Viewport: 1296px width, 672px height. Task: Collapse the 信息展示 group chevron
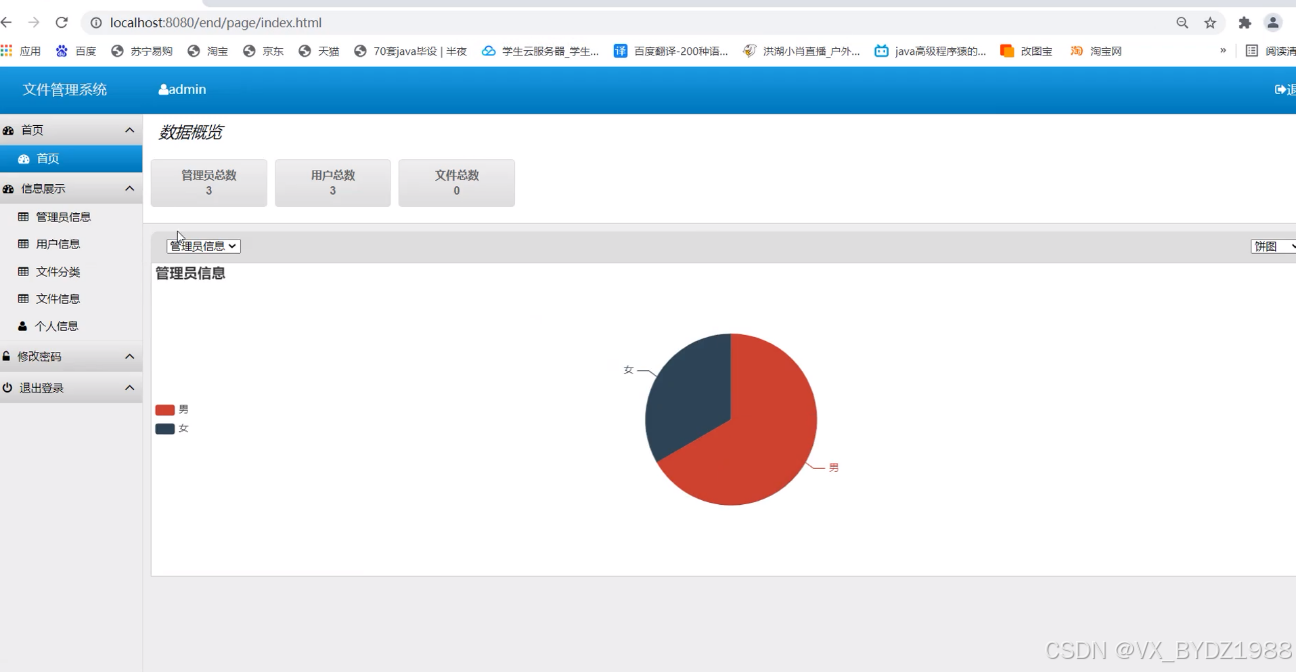(129, 189)
